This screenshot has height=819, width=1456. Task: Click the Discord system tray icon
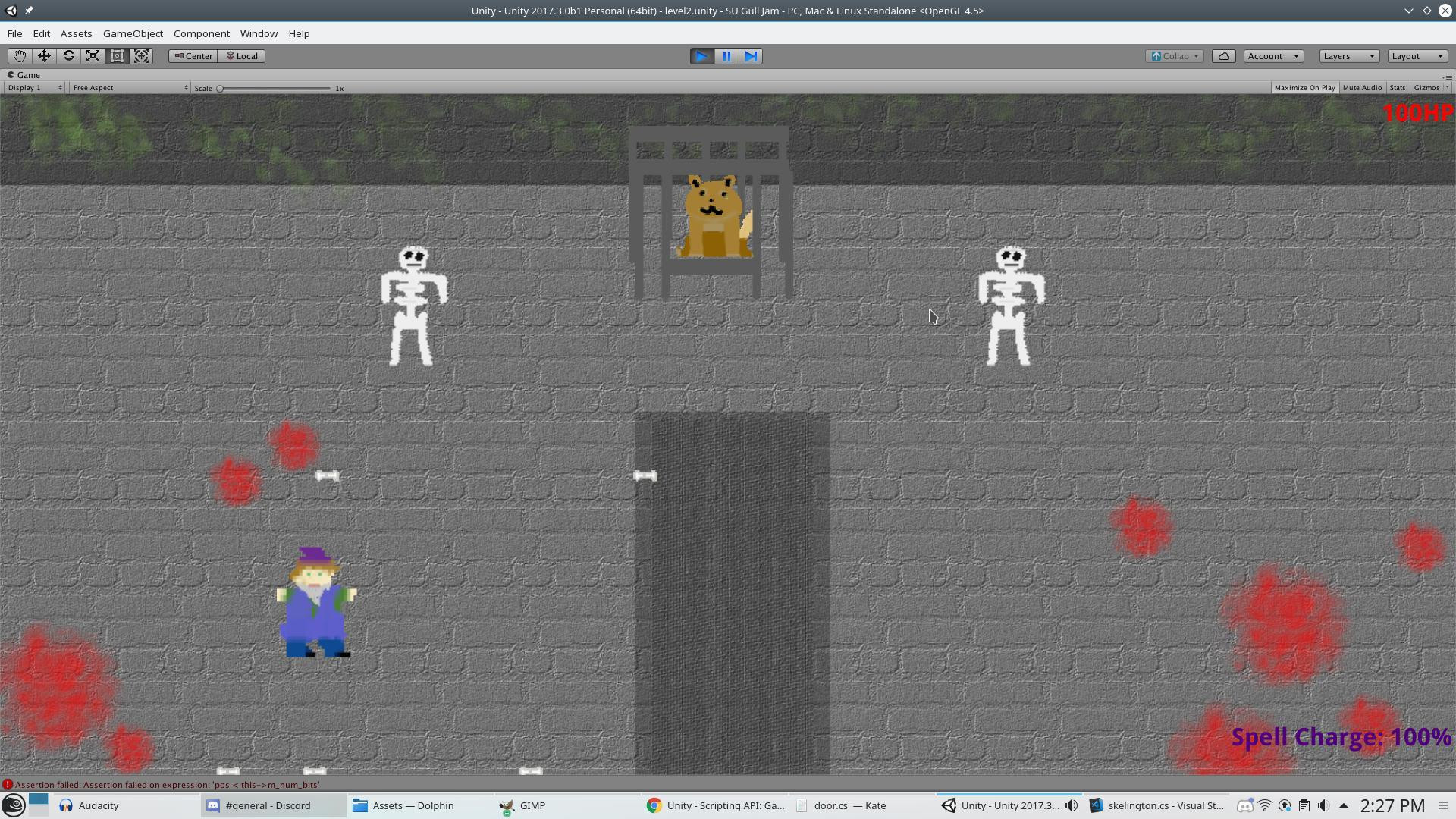point(1244,805)
